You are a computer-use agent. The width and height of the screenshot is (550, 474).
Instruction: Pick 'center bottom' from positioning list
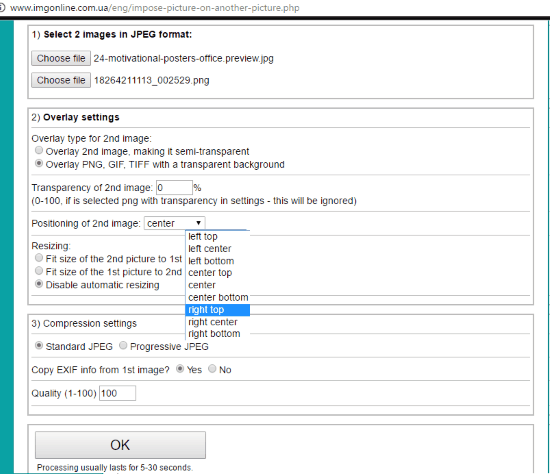coord(217,298)
